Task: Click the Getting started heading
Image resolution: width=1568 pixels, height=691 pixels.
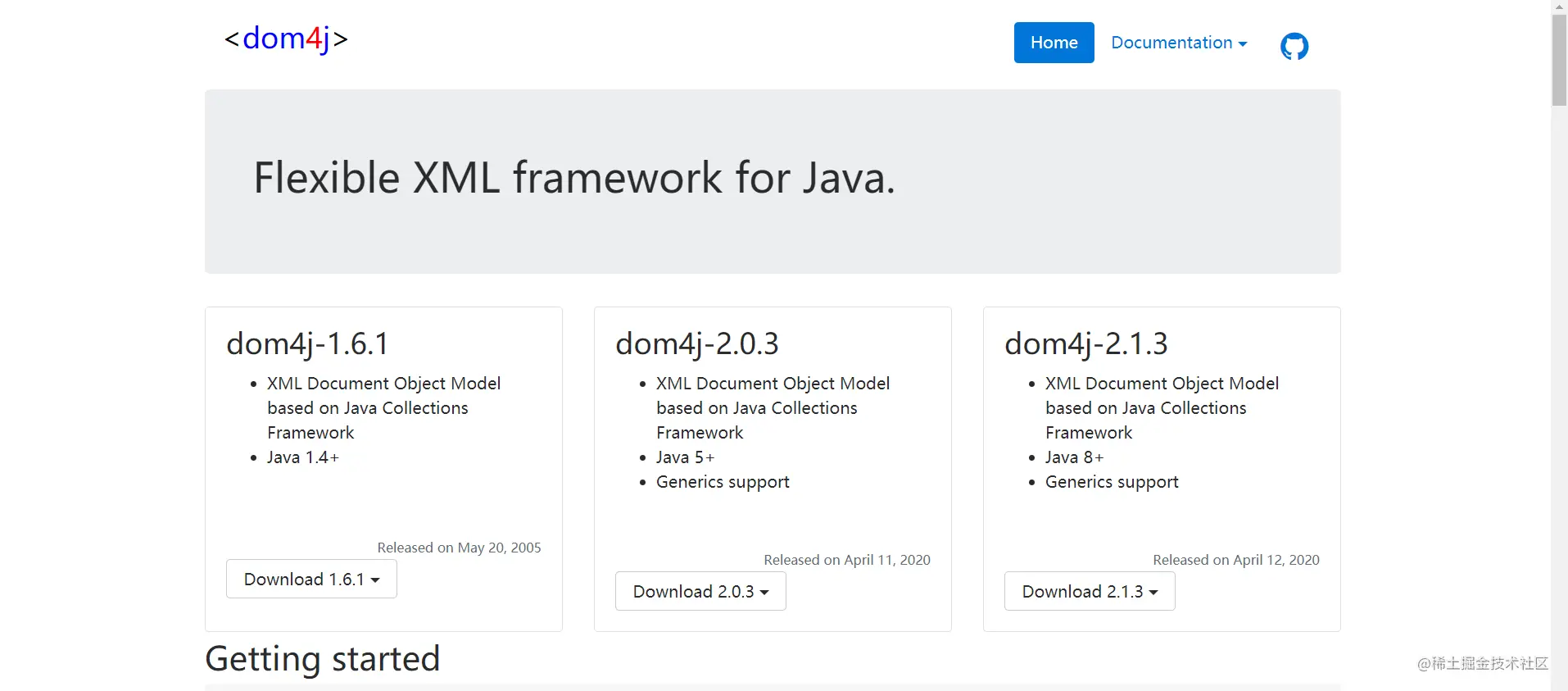Action: pos(323,659)
